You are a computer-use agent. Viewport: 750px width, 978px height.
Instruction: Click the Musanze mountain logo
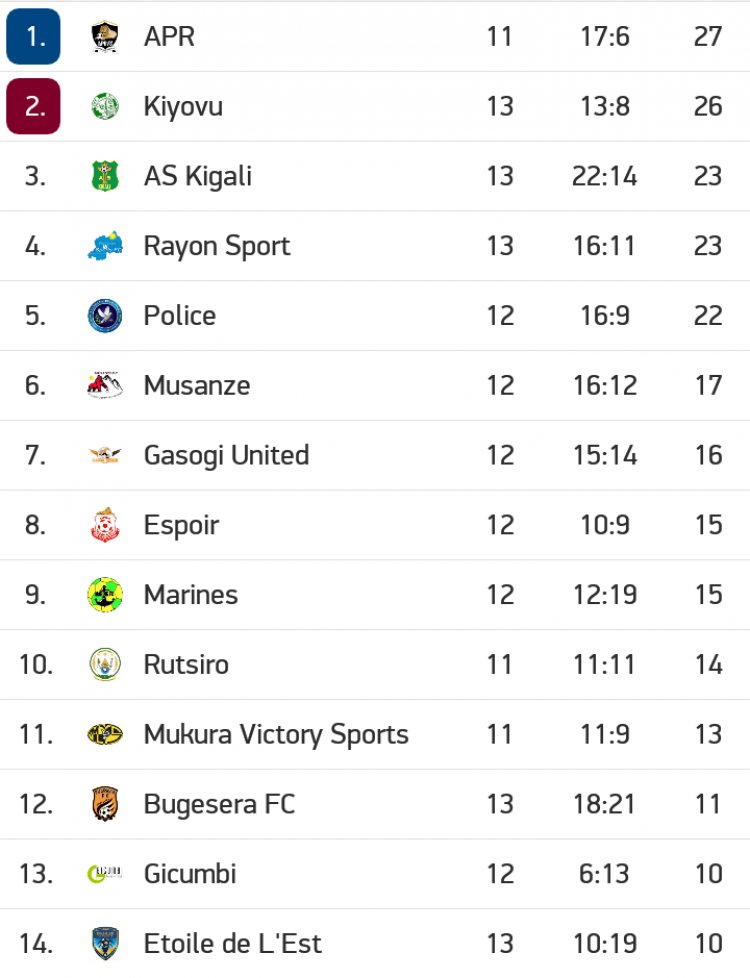pyautogui.click(x=105, y=385)
